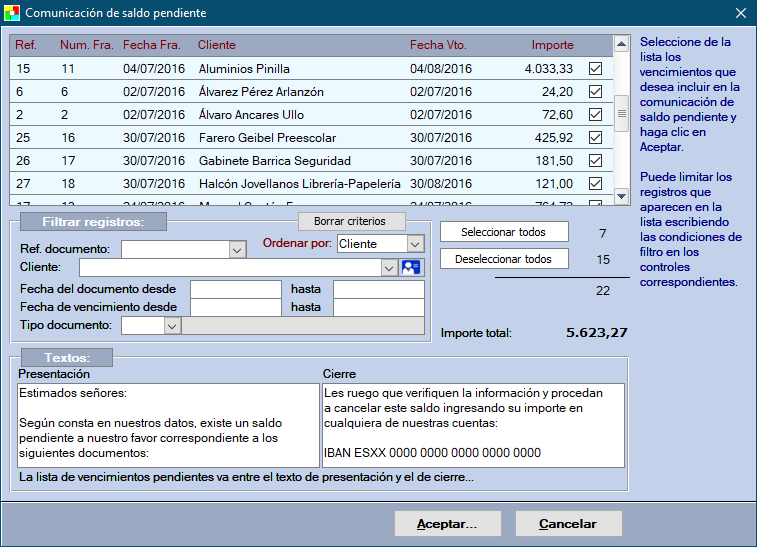Toggle checkbox for Álvaro Ancares Ullo
This screenshot has height=547, width=757.
coord(596,115)
